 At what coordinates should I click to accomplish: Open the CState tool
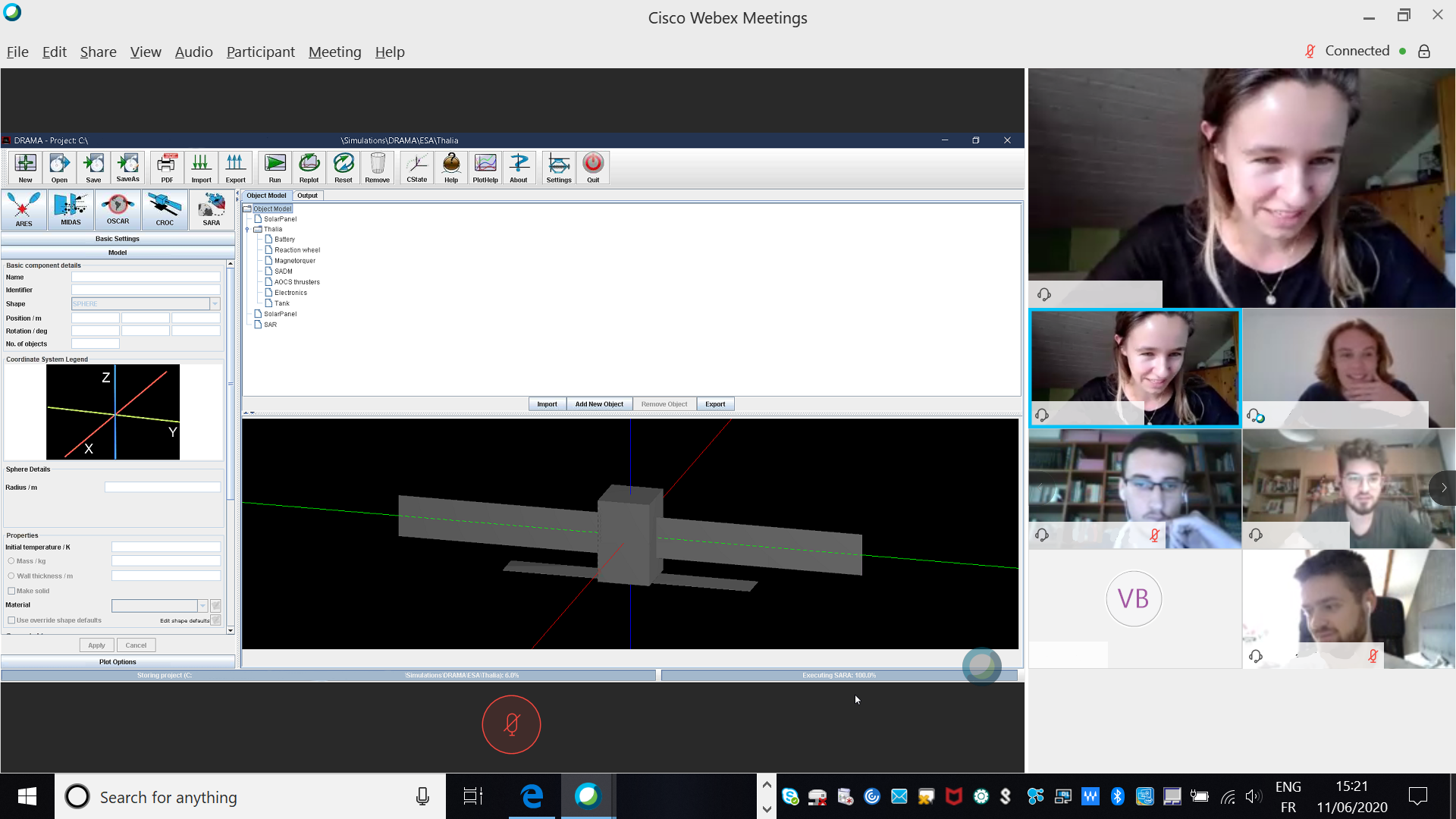click(416, 167)
